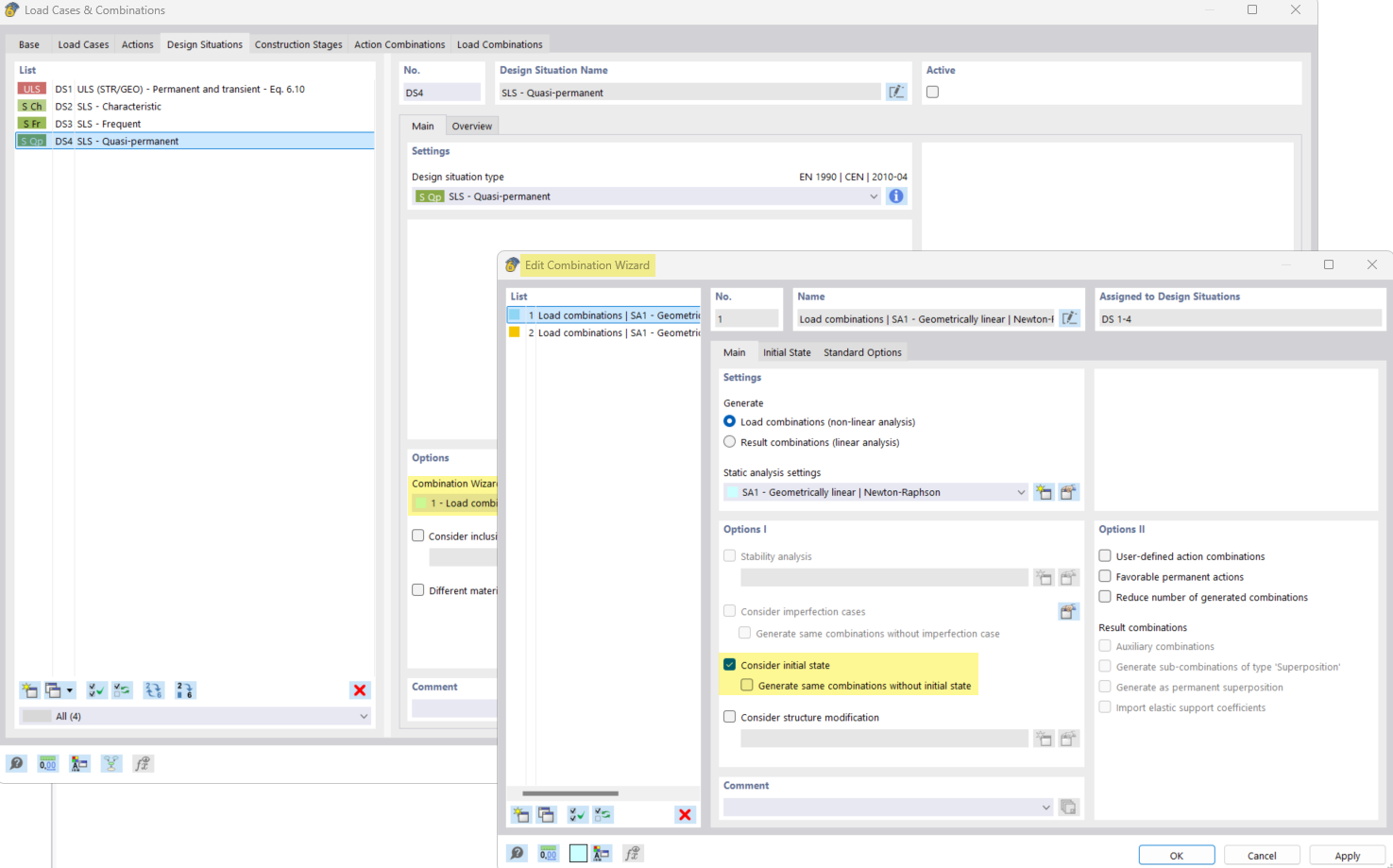The height and width of the screenshot is (868, 1393).
Task: Enable Reduce number of generated combinations
Action: (x=1105, y=597)
